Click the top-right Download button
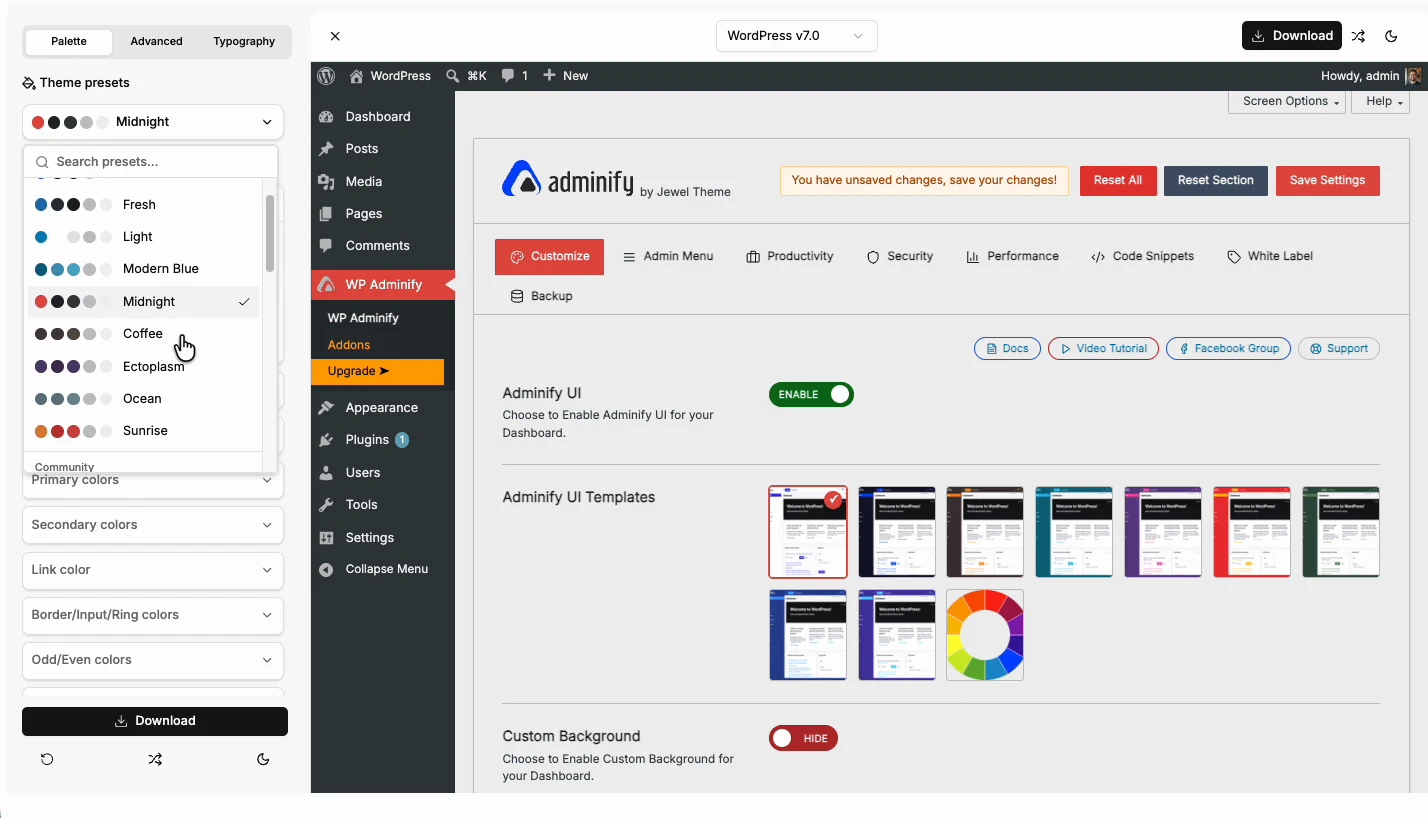The height and width of the screenshot is (818, 1428). pyautogui.click(x=1292, y=36)
